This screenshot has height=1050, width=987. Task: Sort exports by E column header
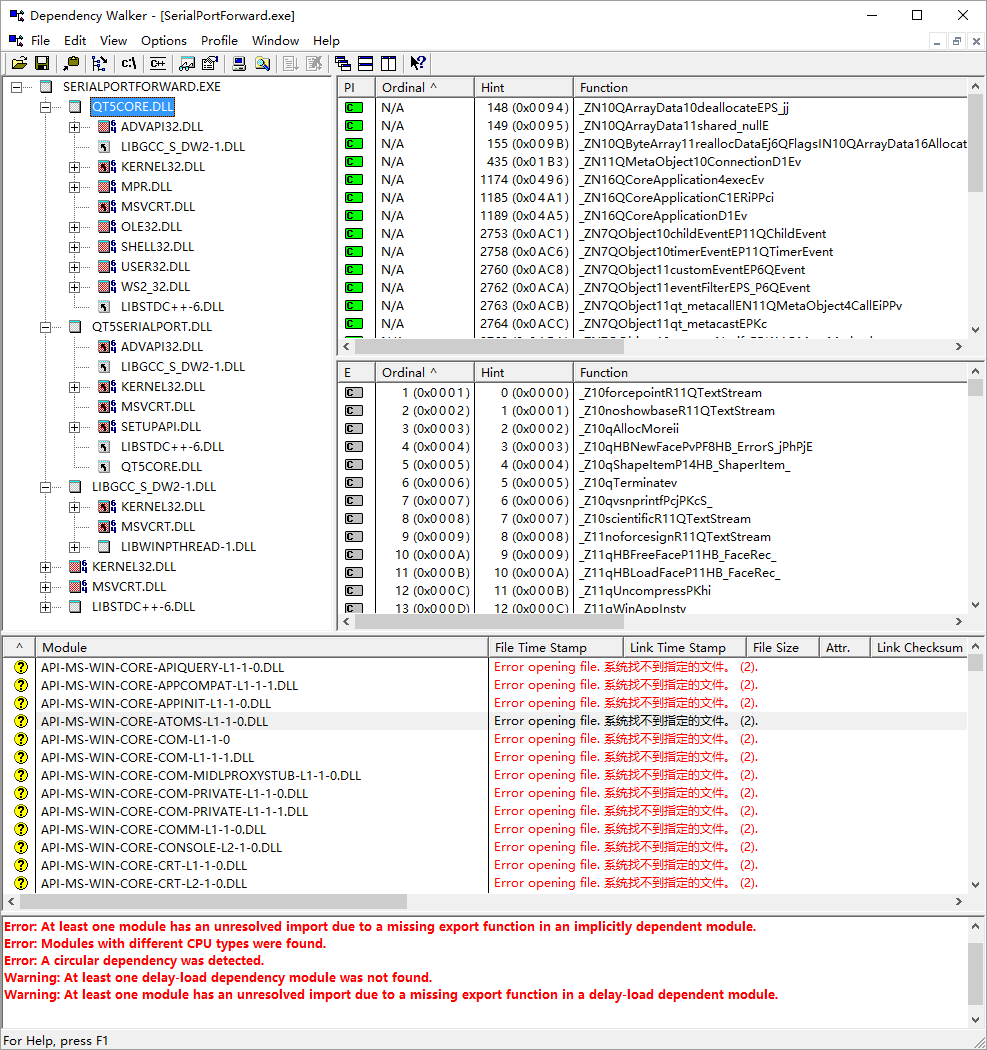click(x=356, y=373)
